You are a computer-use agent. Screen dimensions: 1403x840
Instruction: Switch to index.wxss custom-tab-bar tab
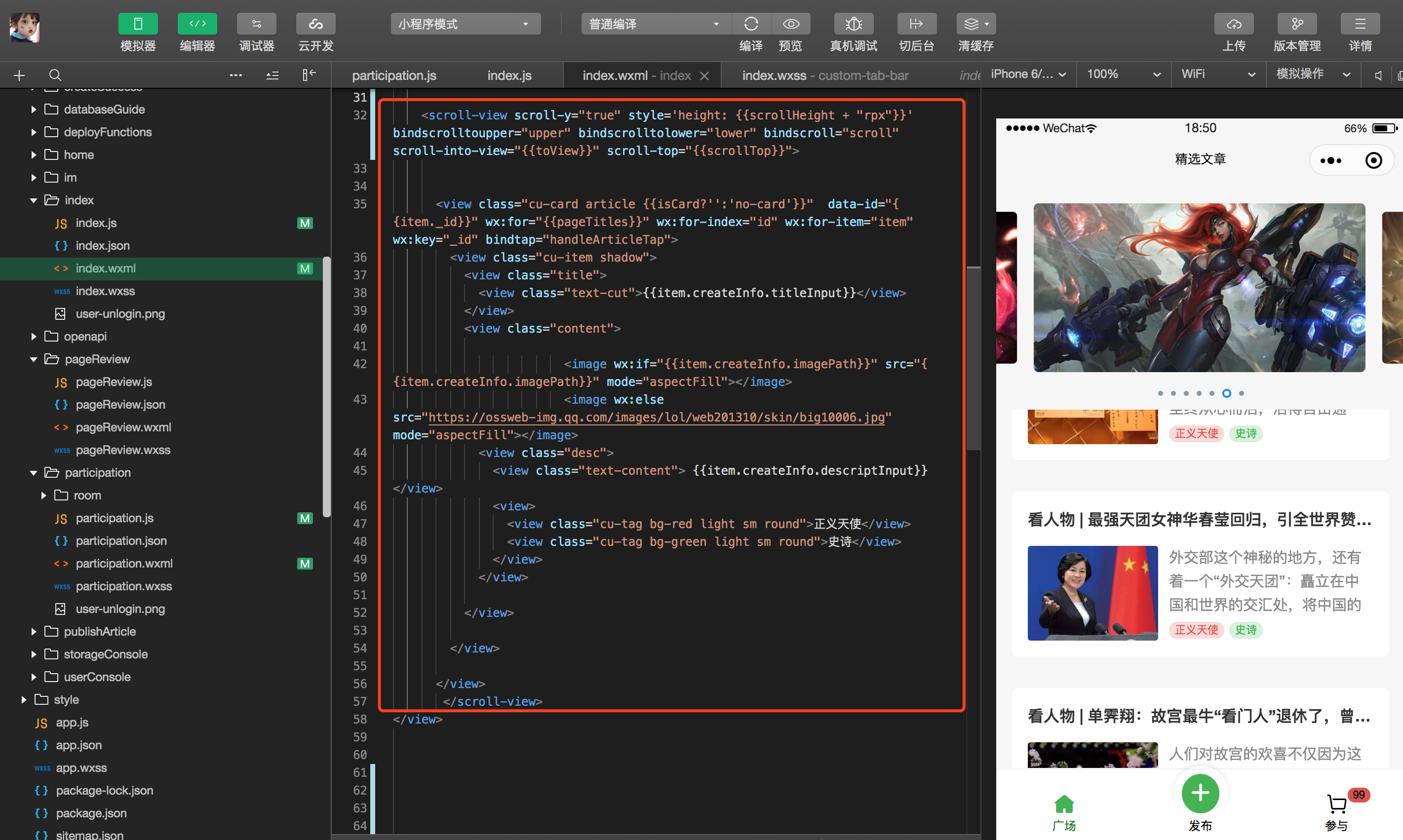[824, 76]
